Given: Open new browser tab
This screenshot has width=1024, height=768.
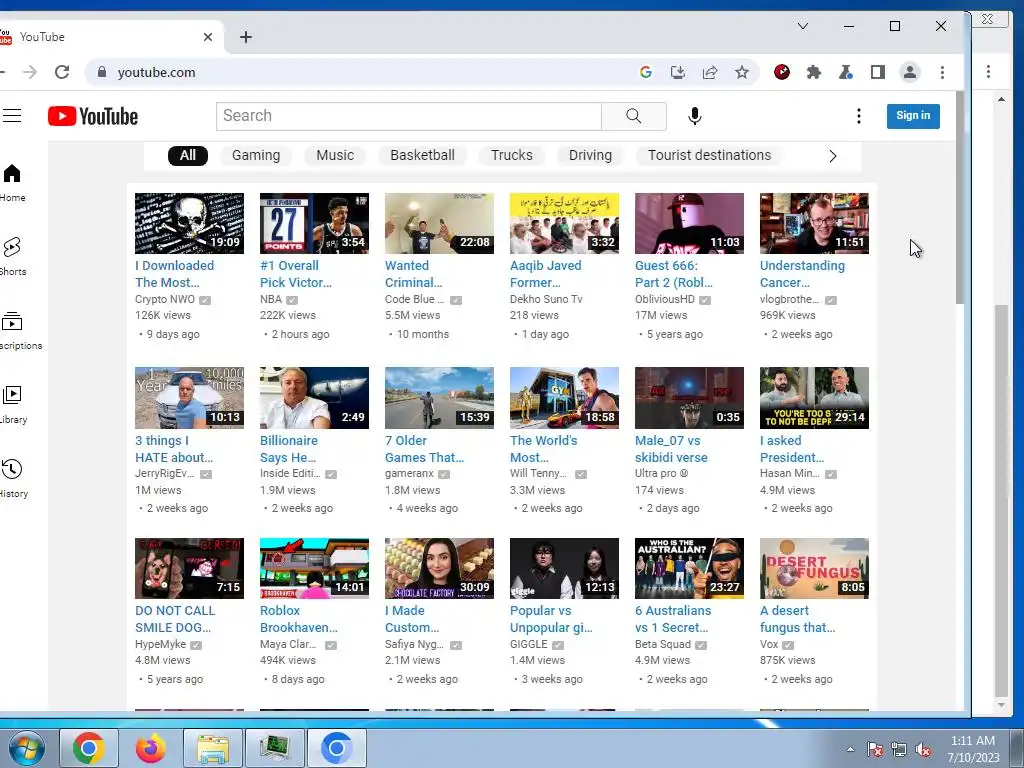Looking at the screenshot, I should 246,37.
